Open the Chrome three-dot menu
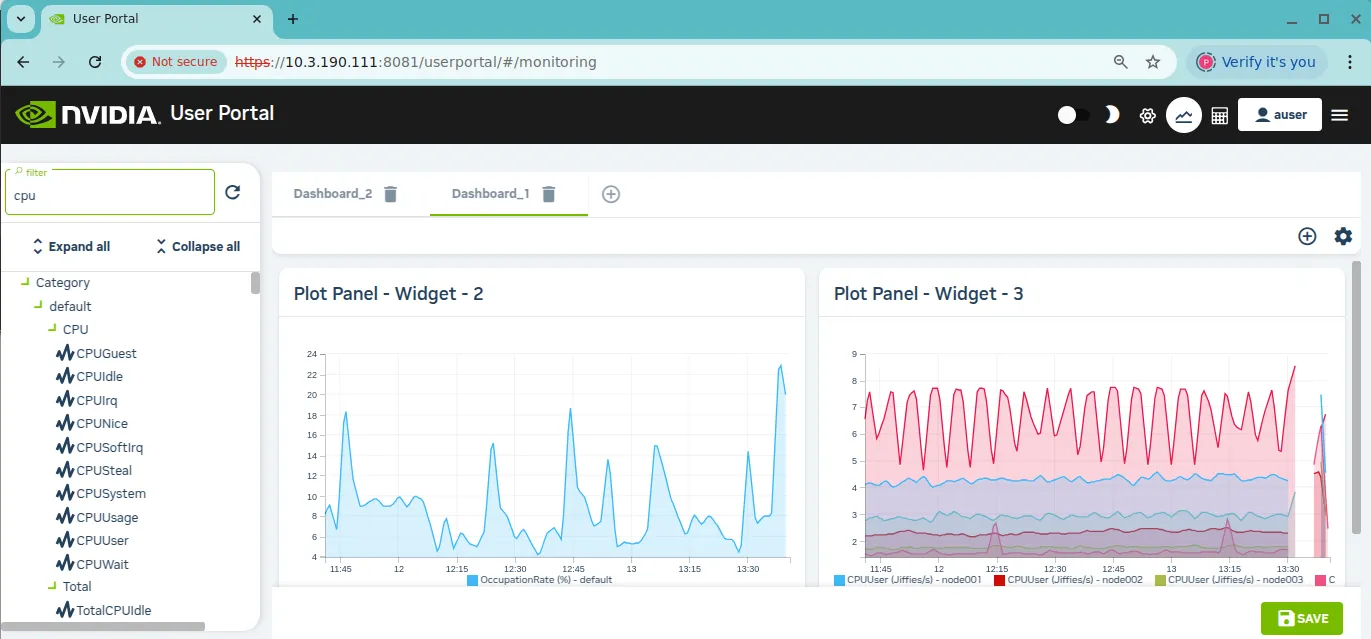This screenshot has height=639, width=1371. [x=1349, y=62]
